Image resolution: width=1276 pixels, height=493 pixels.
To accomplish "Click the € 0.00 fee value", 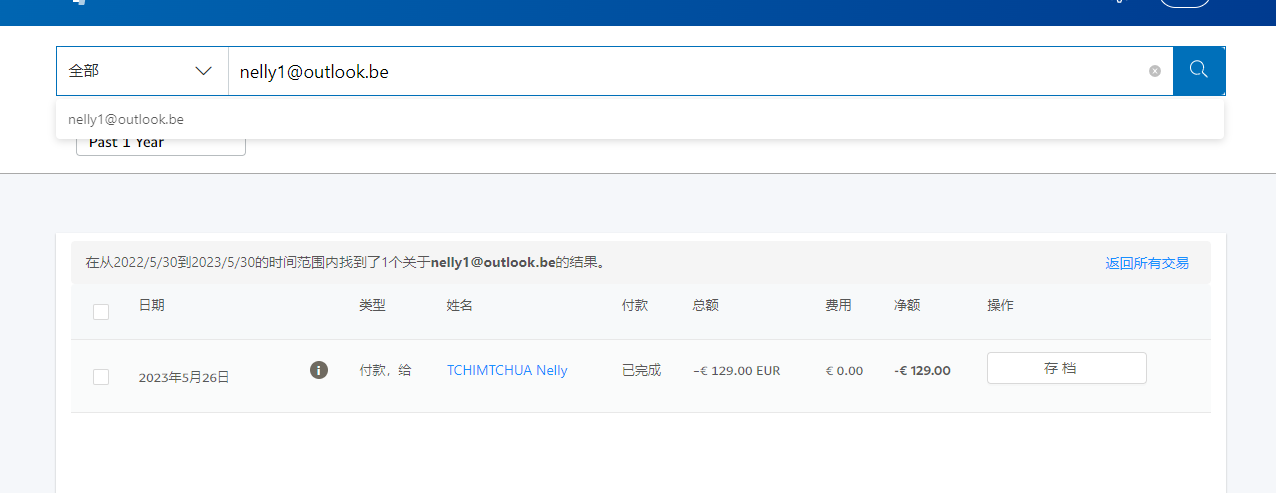I will 844,370.
